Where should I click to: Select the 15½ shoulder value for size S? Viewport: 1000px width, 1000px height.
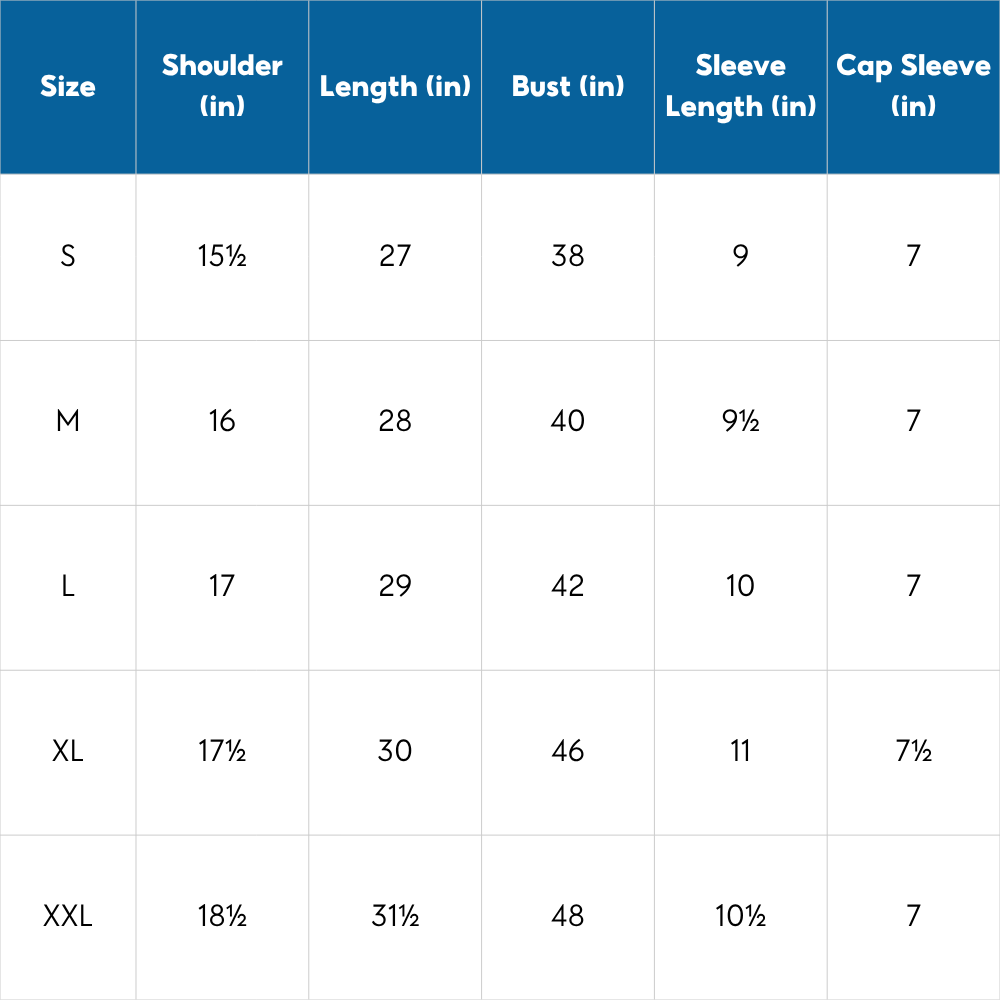pos(222,257)
